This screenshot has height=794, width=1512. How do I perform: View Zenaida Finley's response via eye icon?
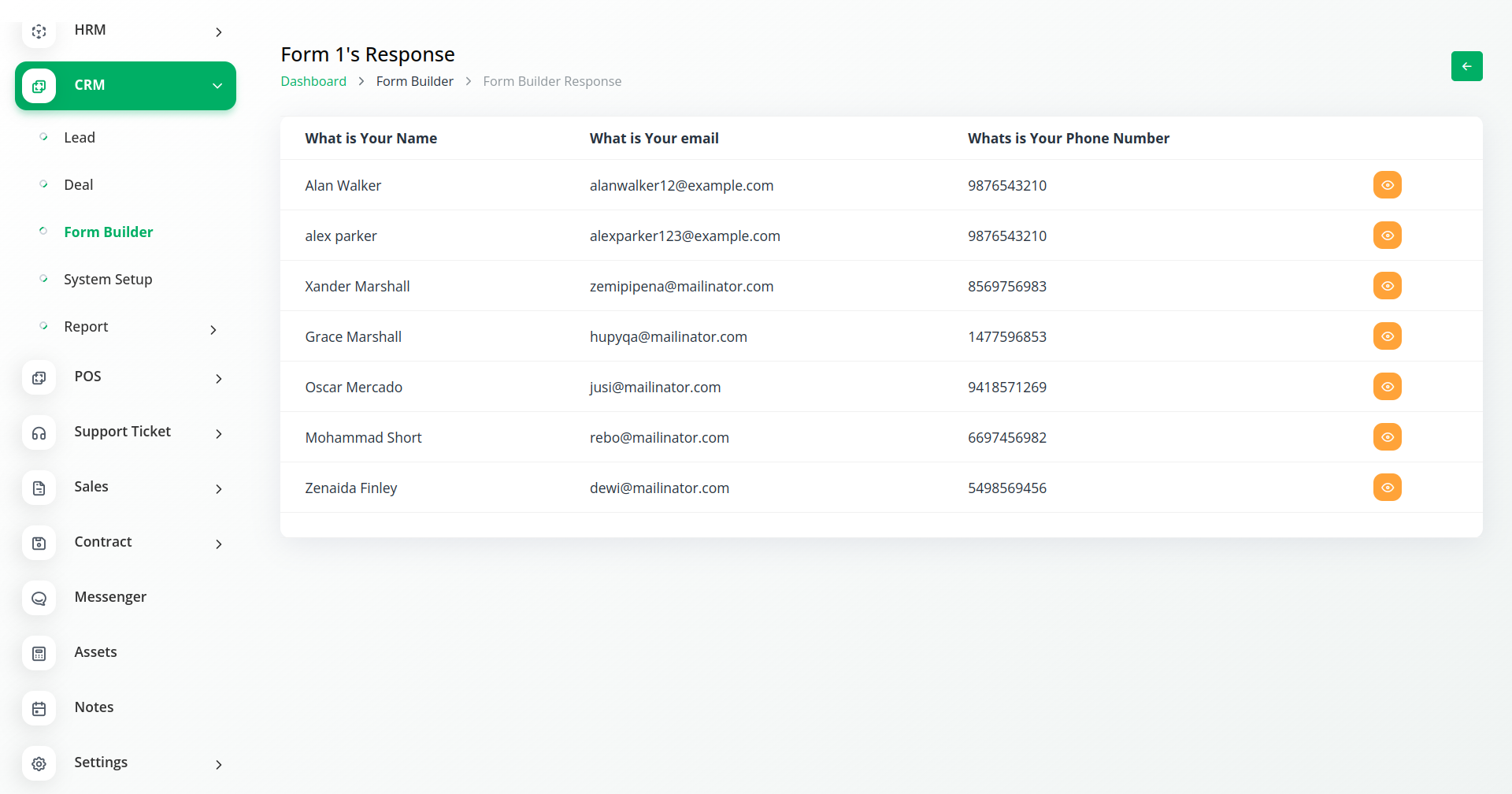[1387, 488]
